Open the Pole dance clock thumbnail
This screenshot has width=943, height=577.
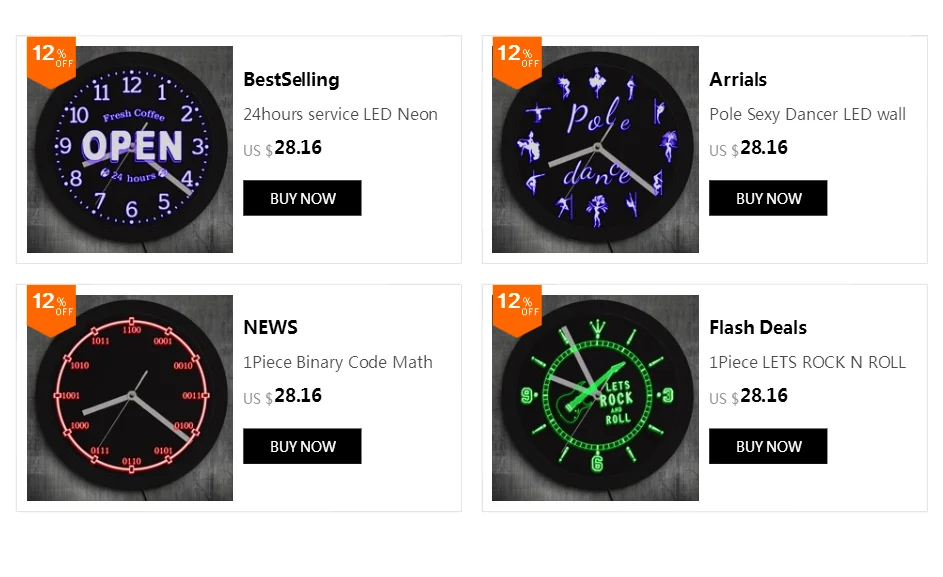(x=596, y=150)
